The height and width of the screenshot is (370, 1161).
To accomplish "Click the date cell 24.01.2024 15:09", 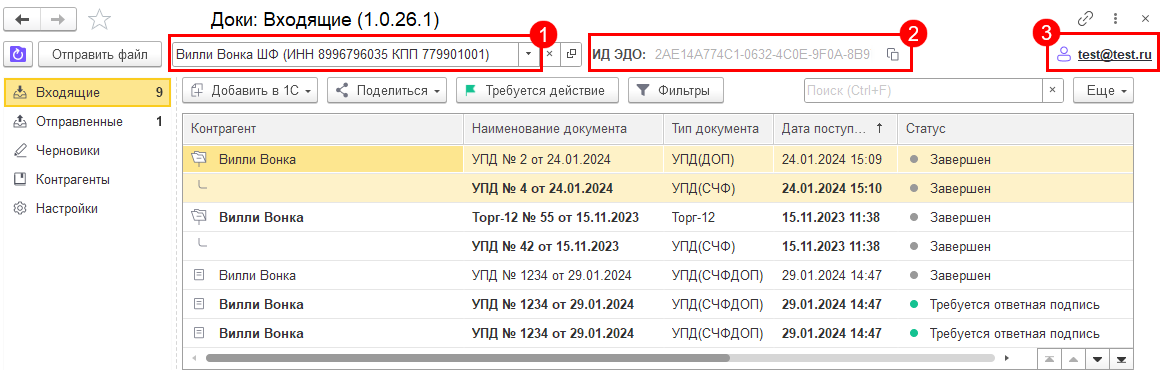I will (x=835, y=159).
